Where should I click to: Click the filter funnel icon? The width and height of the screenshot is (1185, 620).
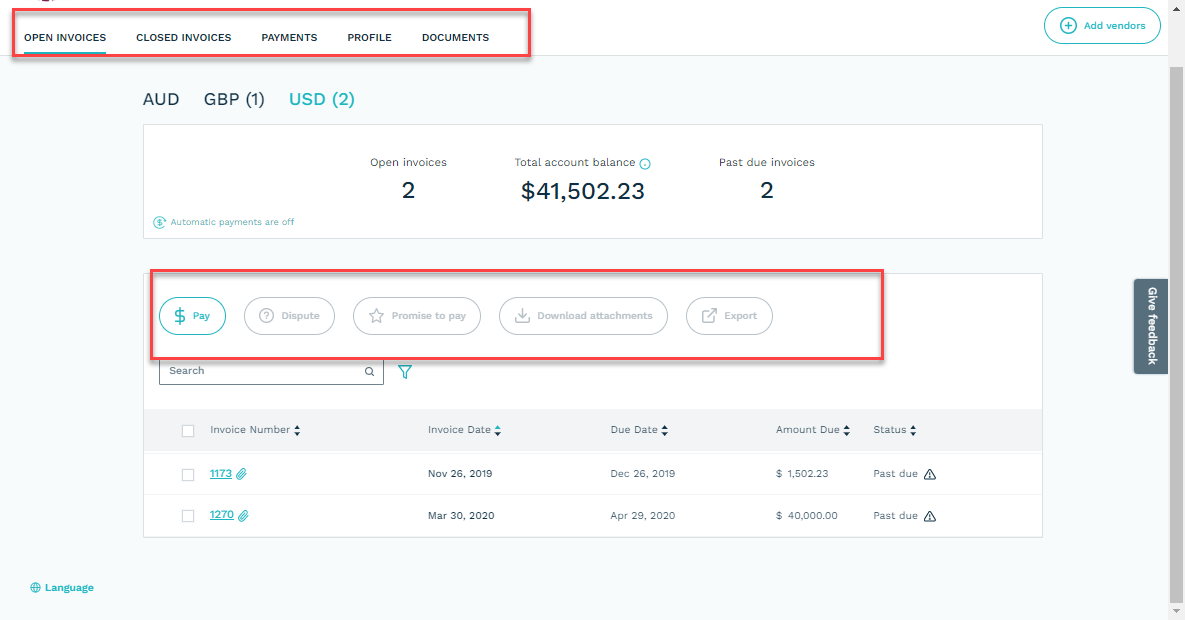405,372
